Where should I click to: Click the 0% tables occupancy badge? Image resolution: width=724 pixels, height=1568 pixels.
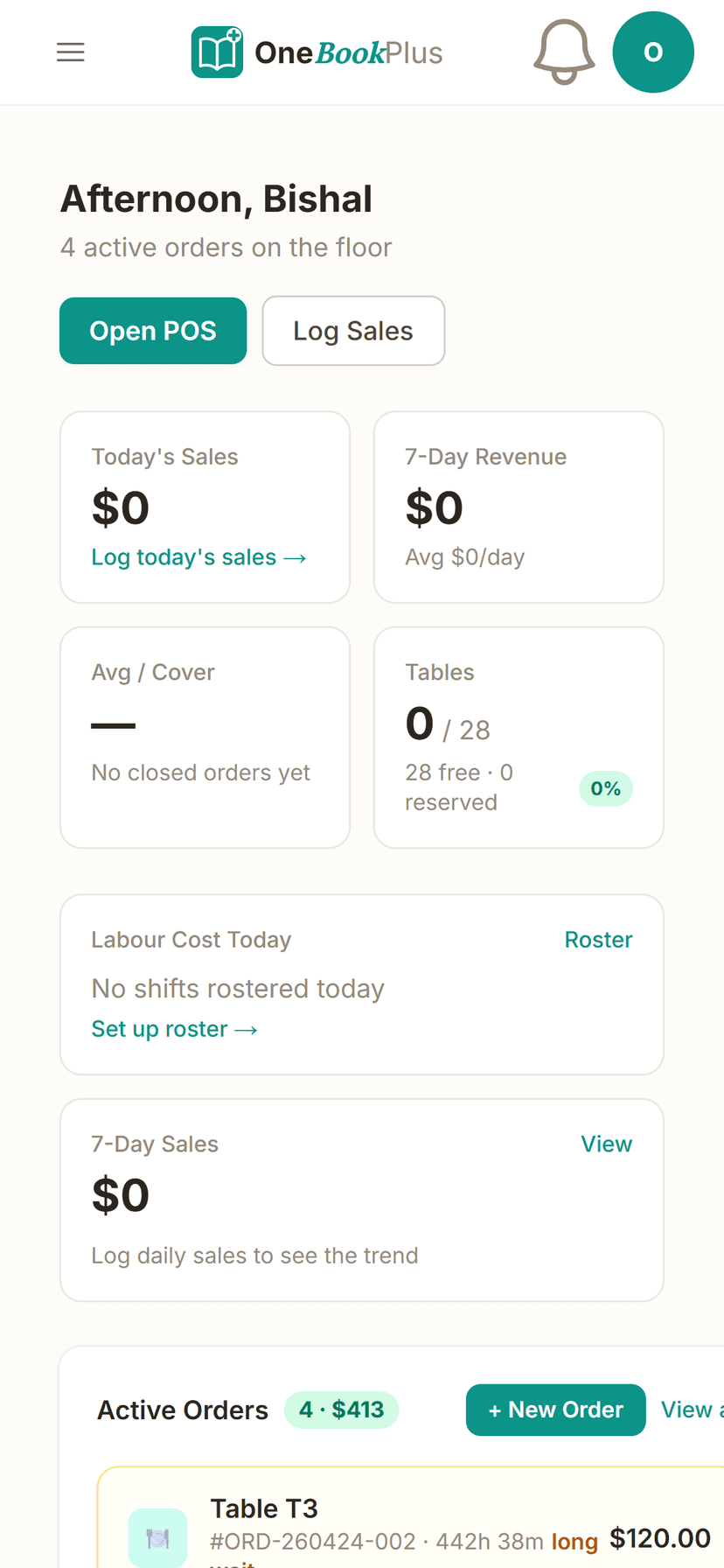coord(606,788)
